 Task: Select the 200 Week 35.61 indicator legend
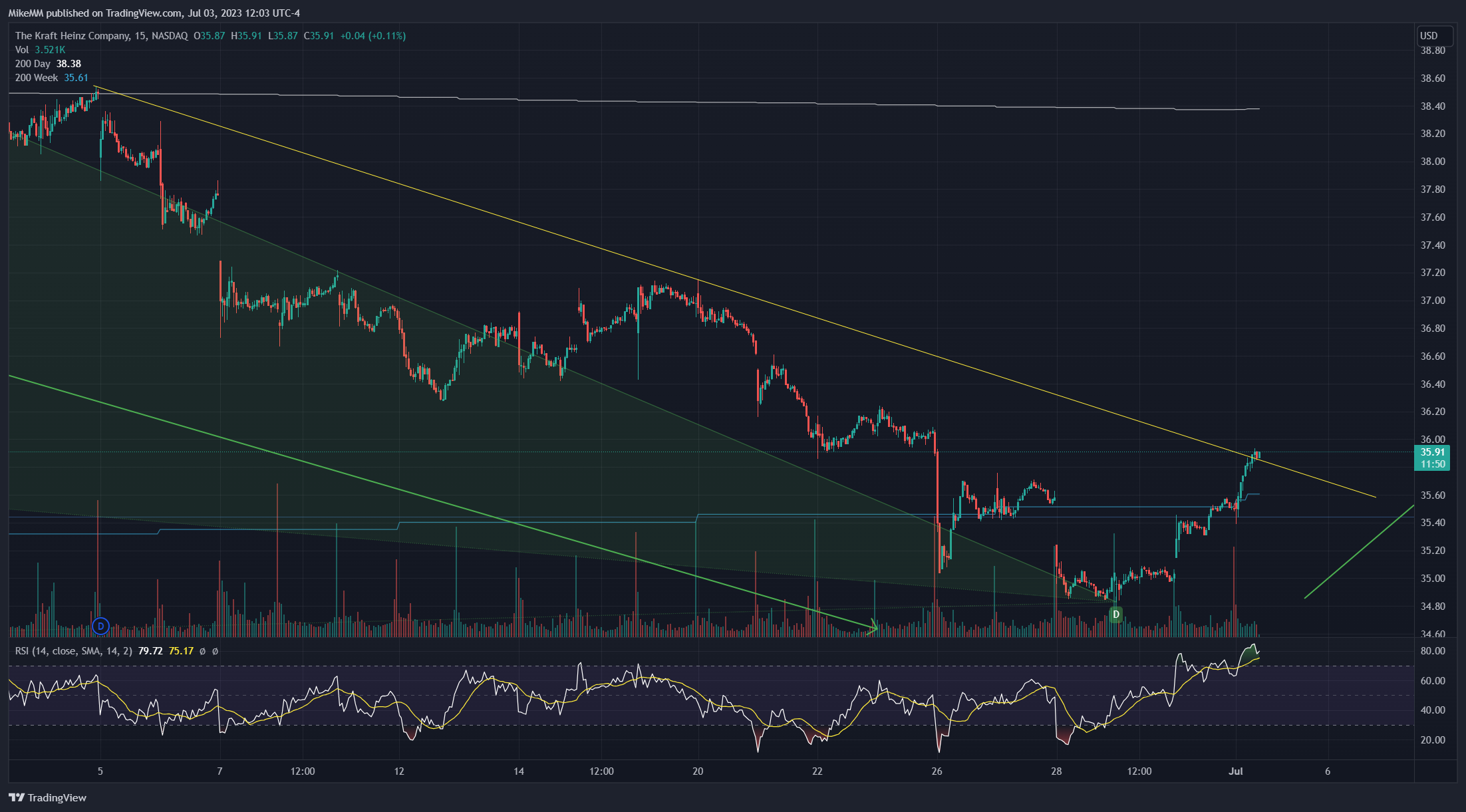click(x=51, y=78)
